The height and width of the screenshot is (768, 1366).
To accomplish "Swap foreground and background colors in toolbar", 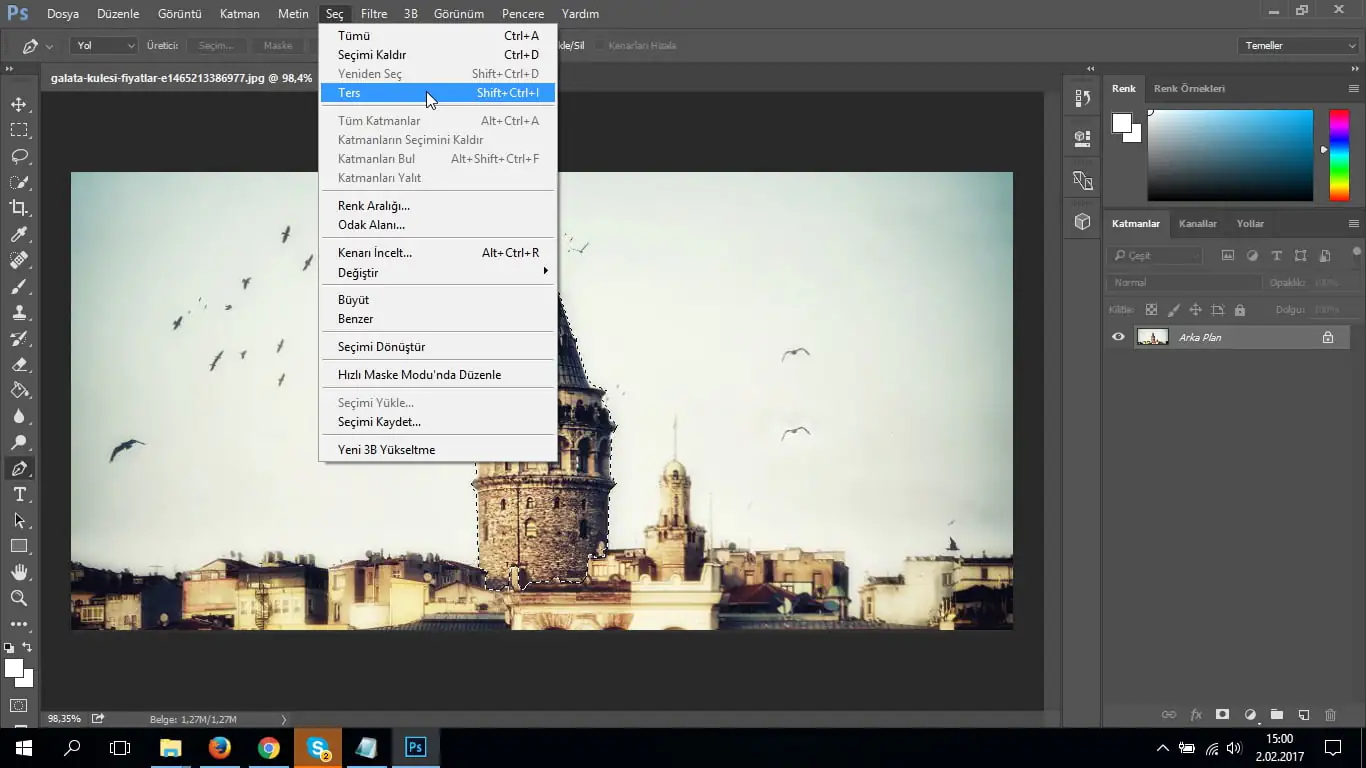I will (27, 648).
